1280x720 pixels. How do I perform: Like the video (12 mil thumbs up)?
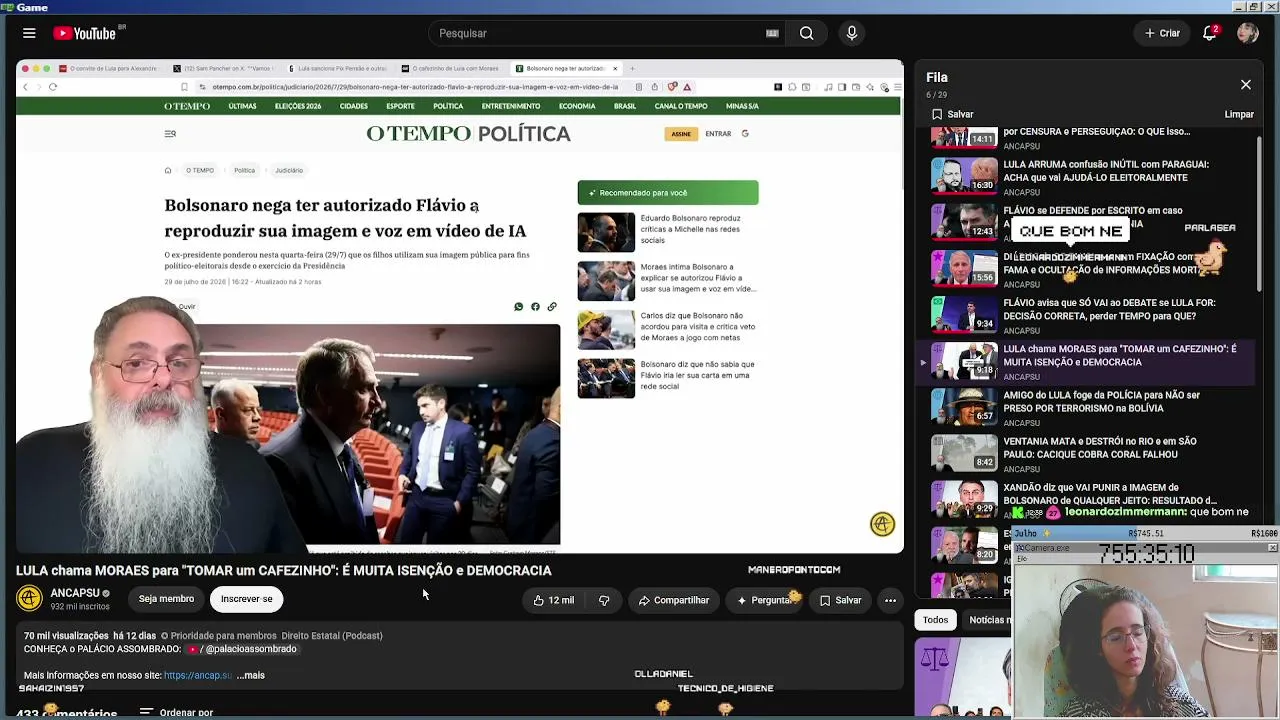pos(554,600)
